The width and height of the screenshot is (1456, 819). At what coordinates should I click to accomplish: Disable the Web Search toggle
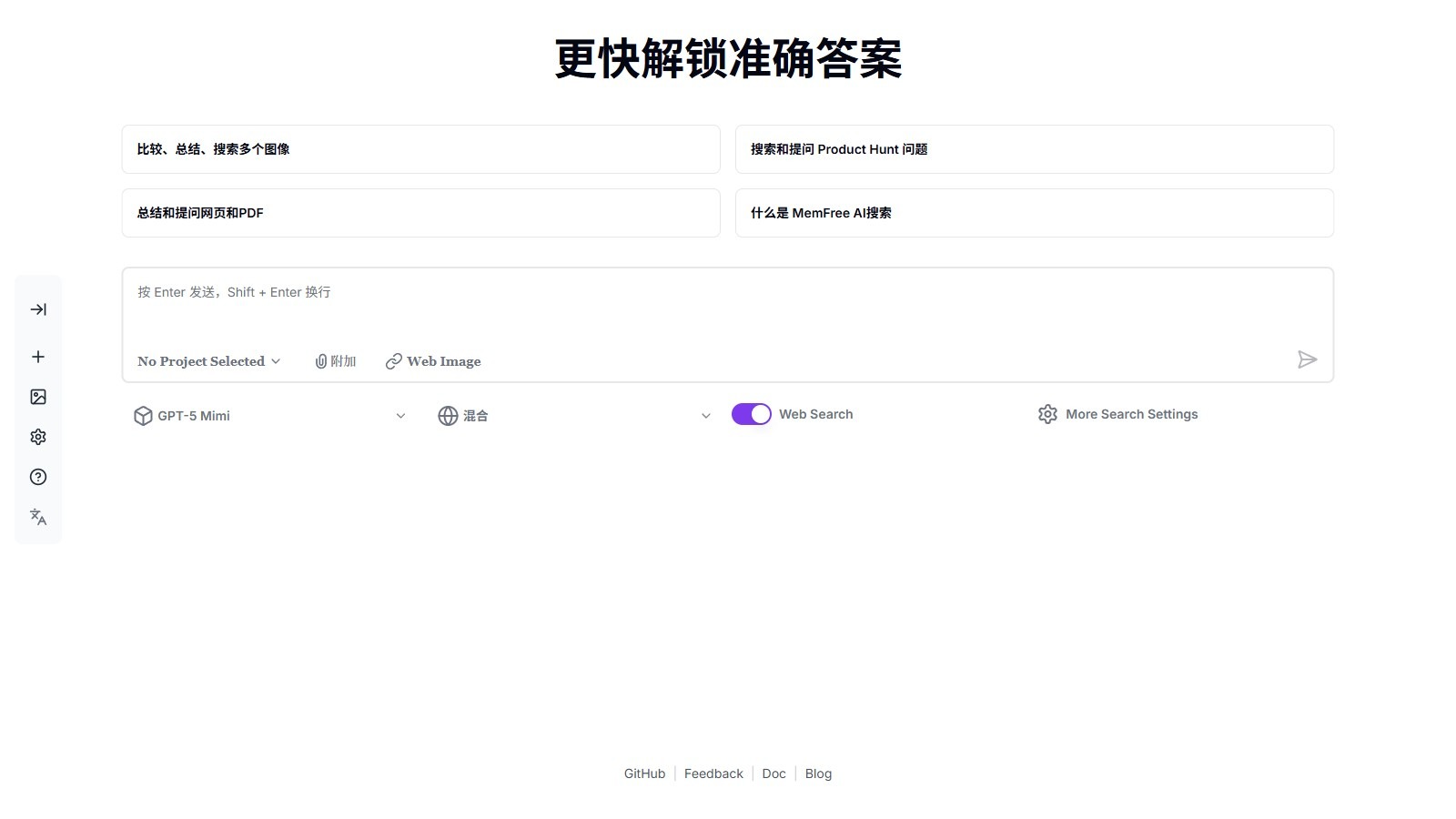(751, 413)
